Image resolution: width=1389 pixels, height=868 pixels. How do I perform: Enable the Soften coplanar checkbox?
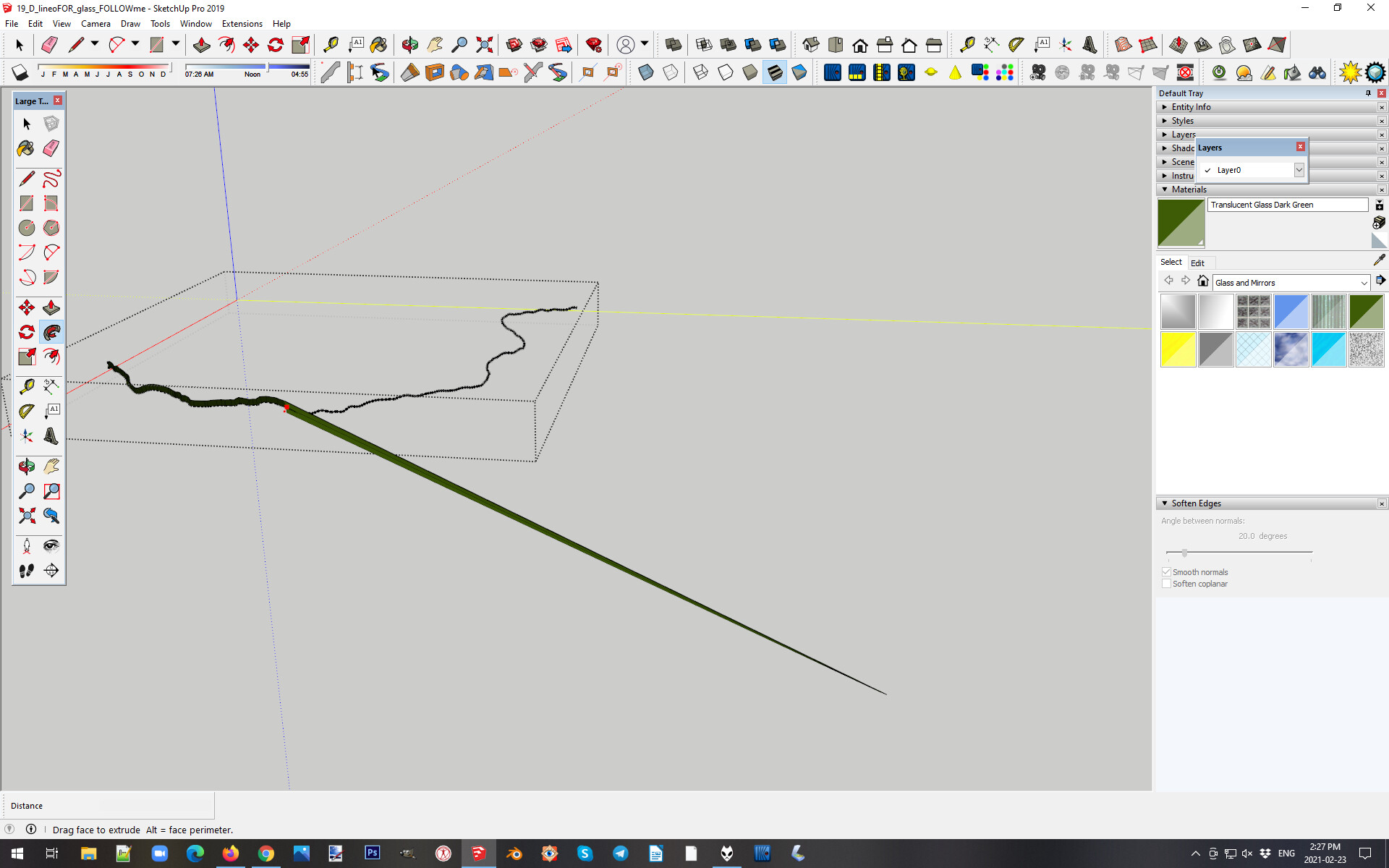click(x=1166, y=584)
